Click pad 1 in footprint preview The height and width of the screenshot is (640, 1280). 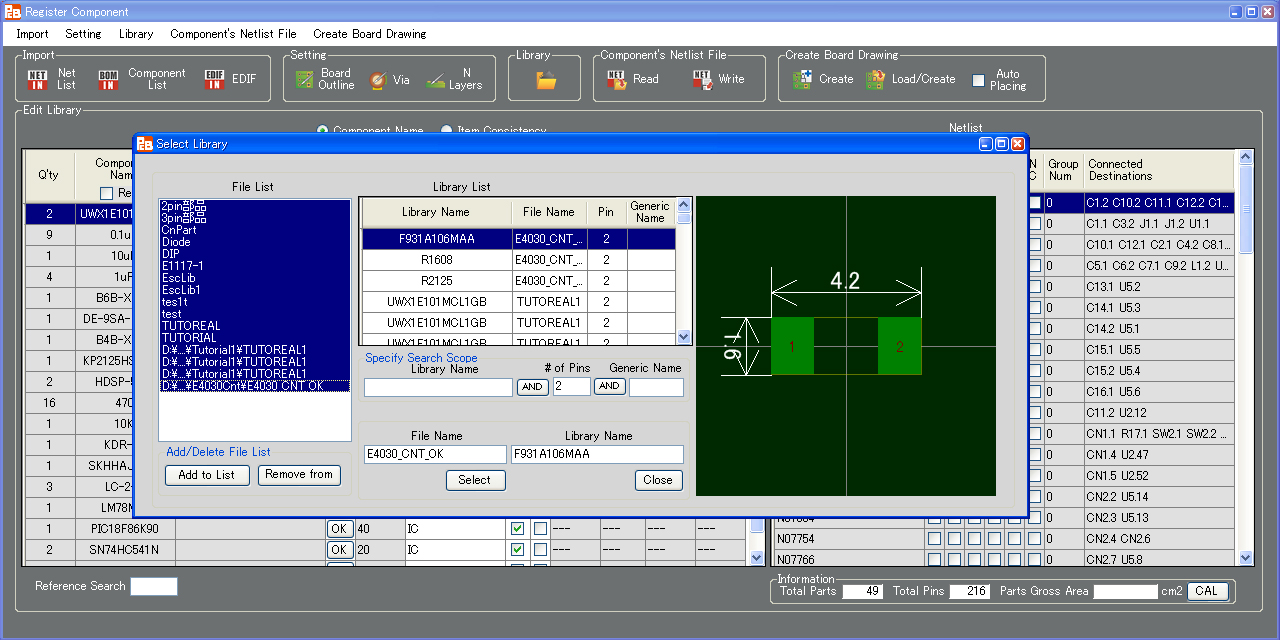click(x=792, y=347)
